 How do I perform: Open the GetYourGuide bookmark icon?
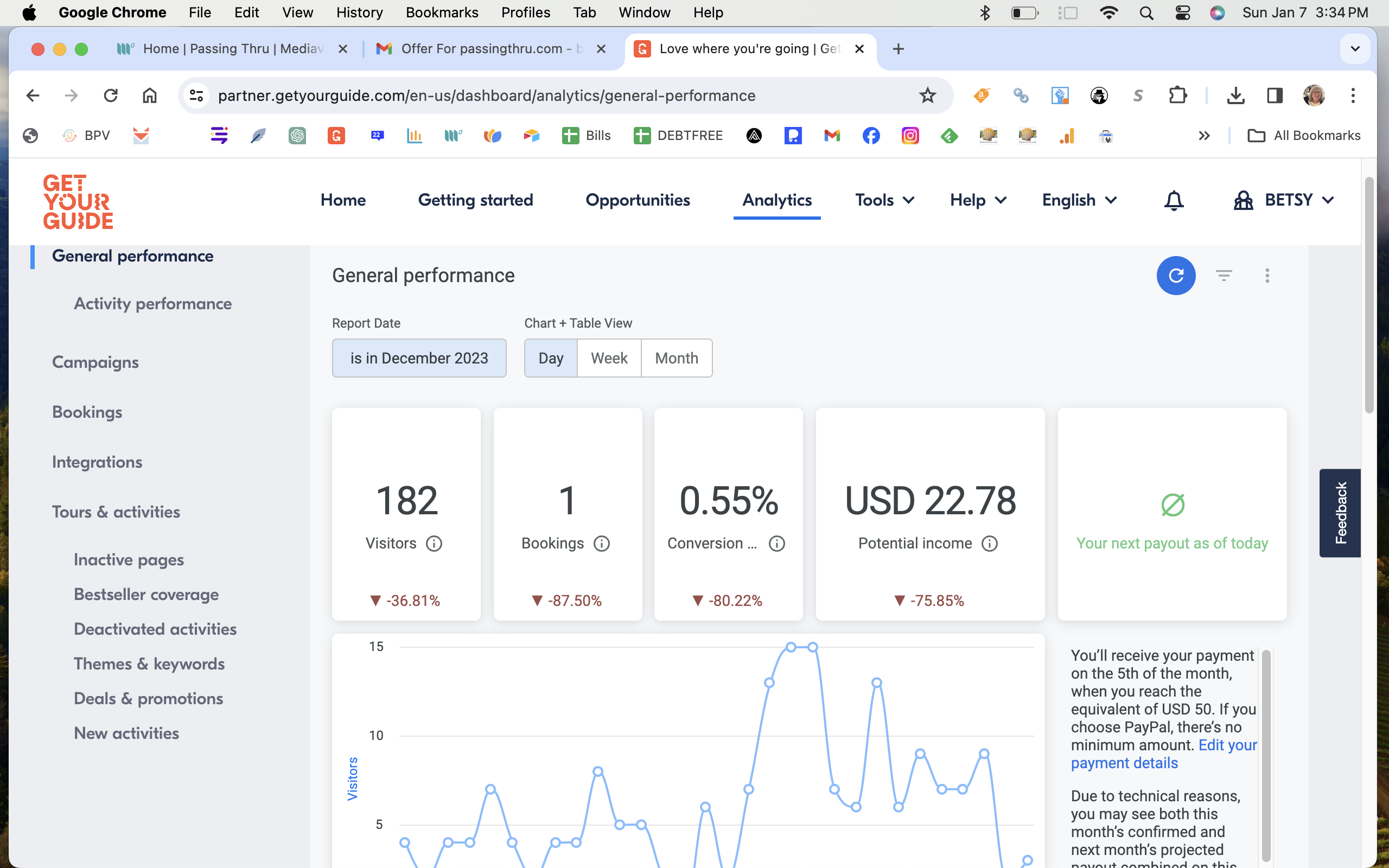(x=336, y=136)
